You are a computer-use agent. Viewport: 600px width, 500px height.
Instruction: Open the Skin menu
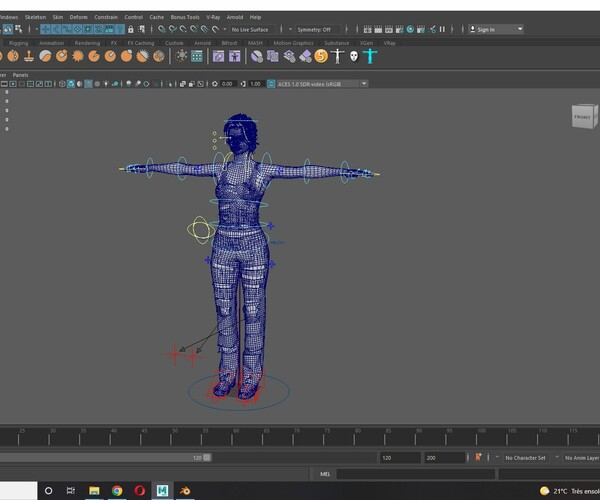58,17
